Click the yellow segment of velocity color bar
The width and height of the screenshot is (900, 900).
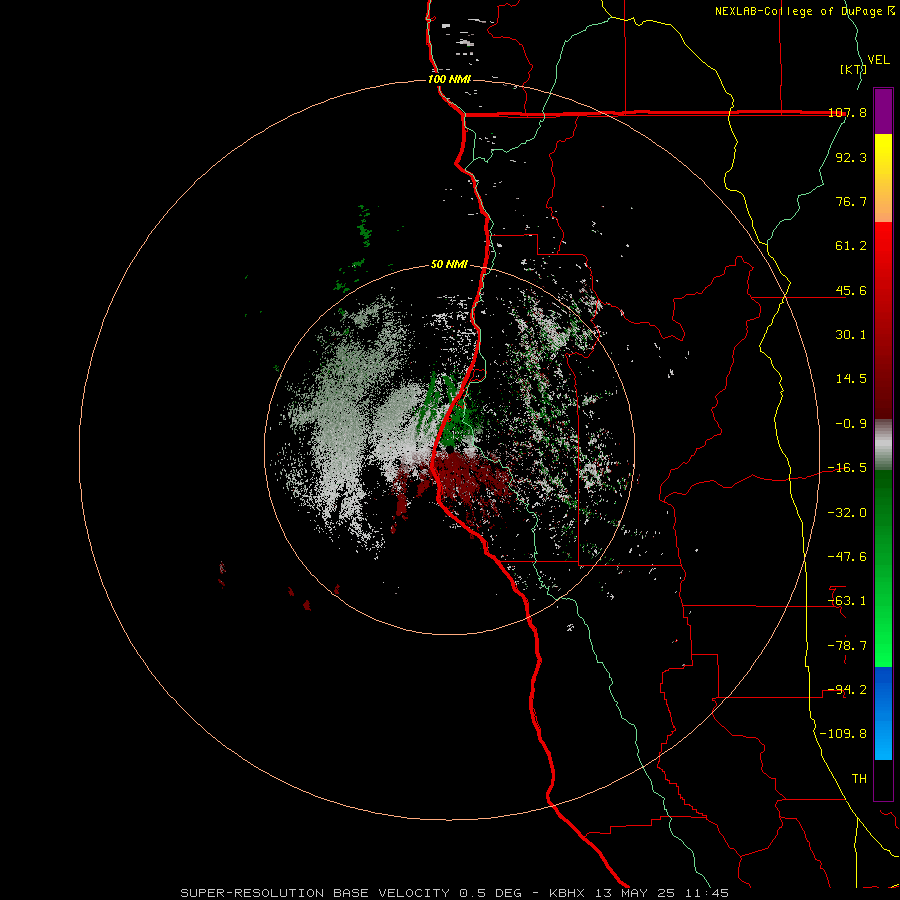pos(883,177)
